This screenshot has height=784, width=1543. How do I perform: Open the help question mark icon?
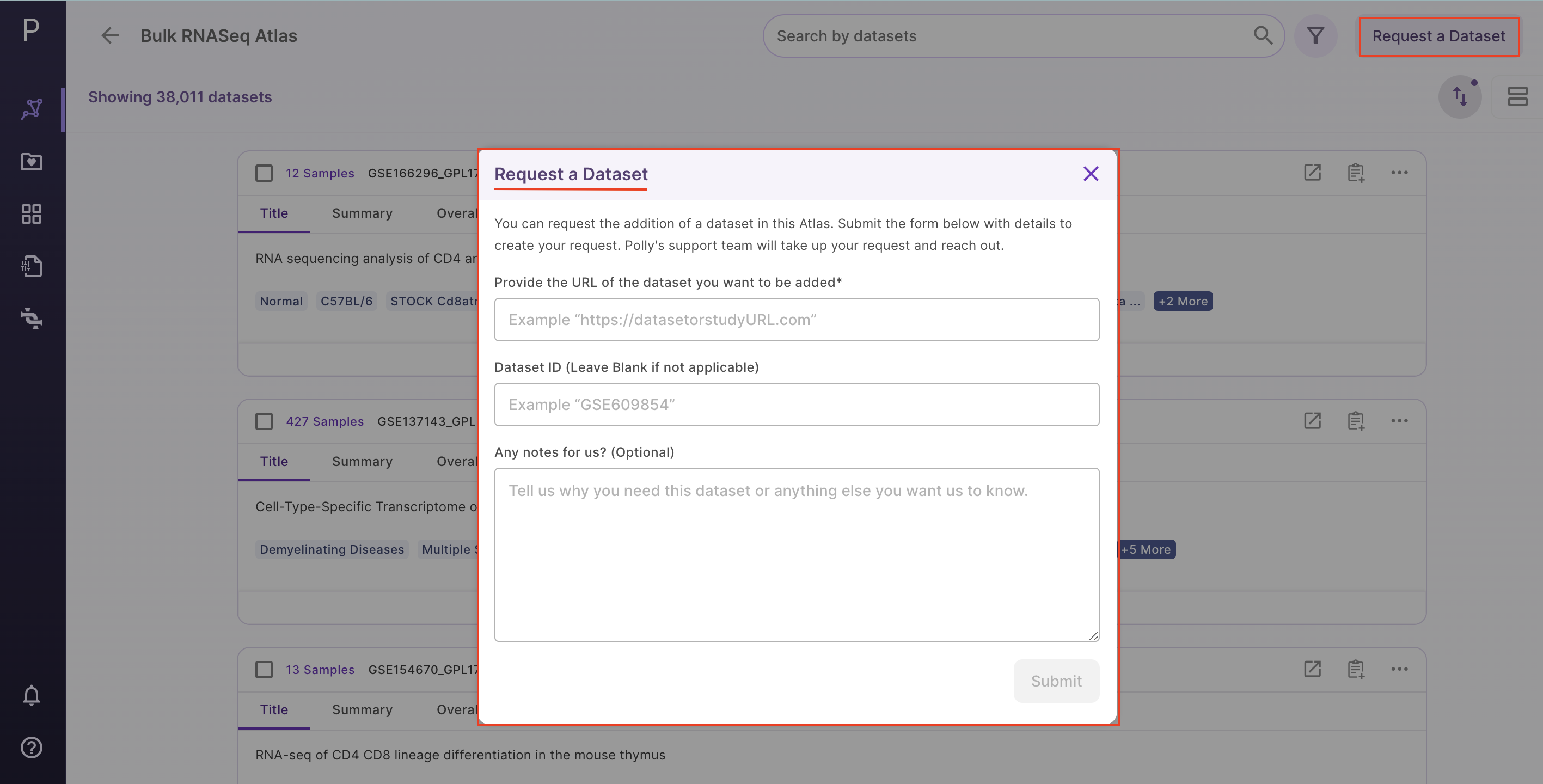pos(32,748)
